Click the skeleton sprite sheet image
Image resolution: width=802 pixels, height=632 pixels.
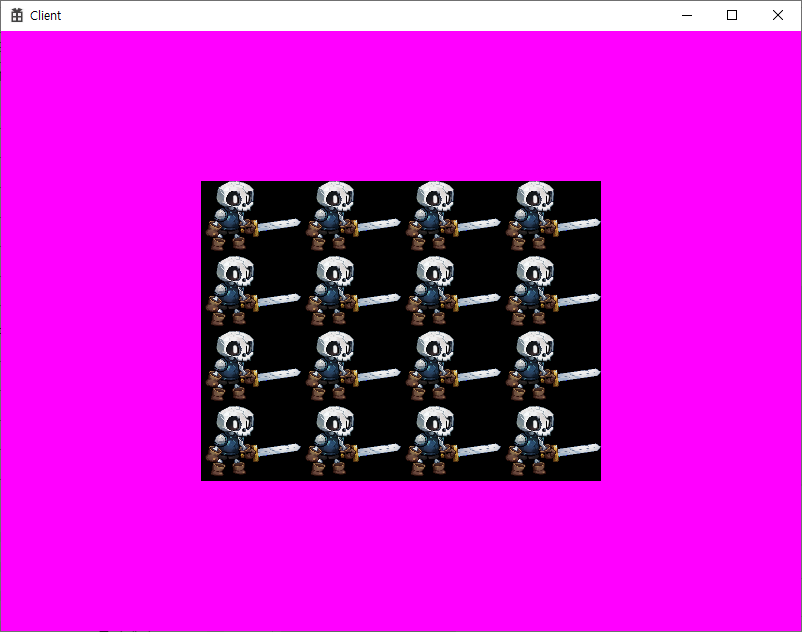(x=401, y=331)
